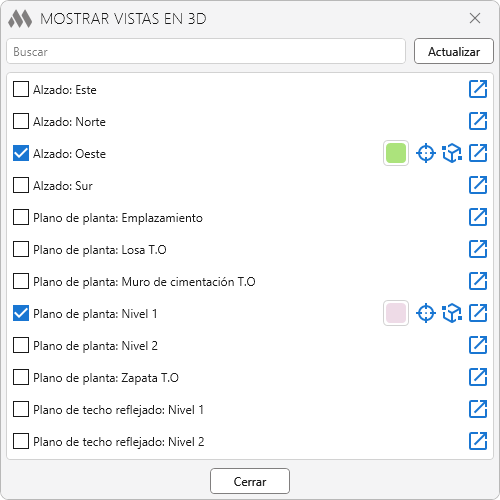Pick the green color swatch for Alzado: Oeste
The height and width of the screenshot is (500, 500).
point(396,153)
